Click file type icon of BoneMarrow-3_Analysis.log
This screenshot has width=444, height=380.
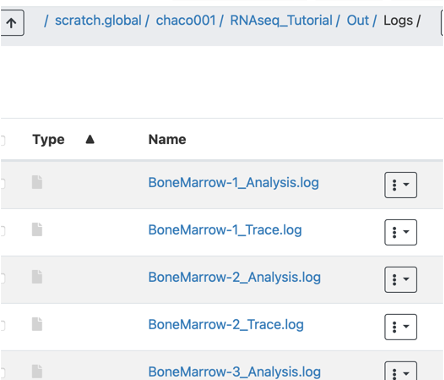pyautogui.click(x=37, y=372)
